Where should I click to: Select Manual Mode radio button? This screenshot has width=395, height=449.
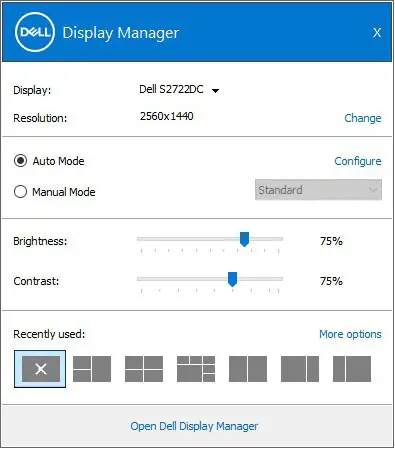point(20,192)
